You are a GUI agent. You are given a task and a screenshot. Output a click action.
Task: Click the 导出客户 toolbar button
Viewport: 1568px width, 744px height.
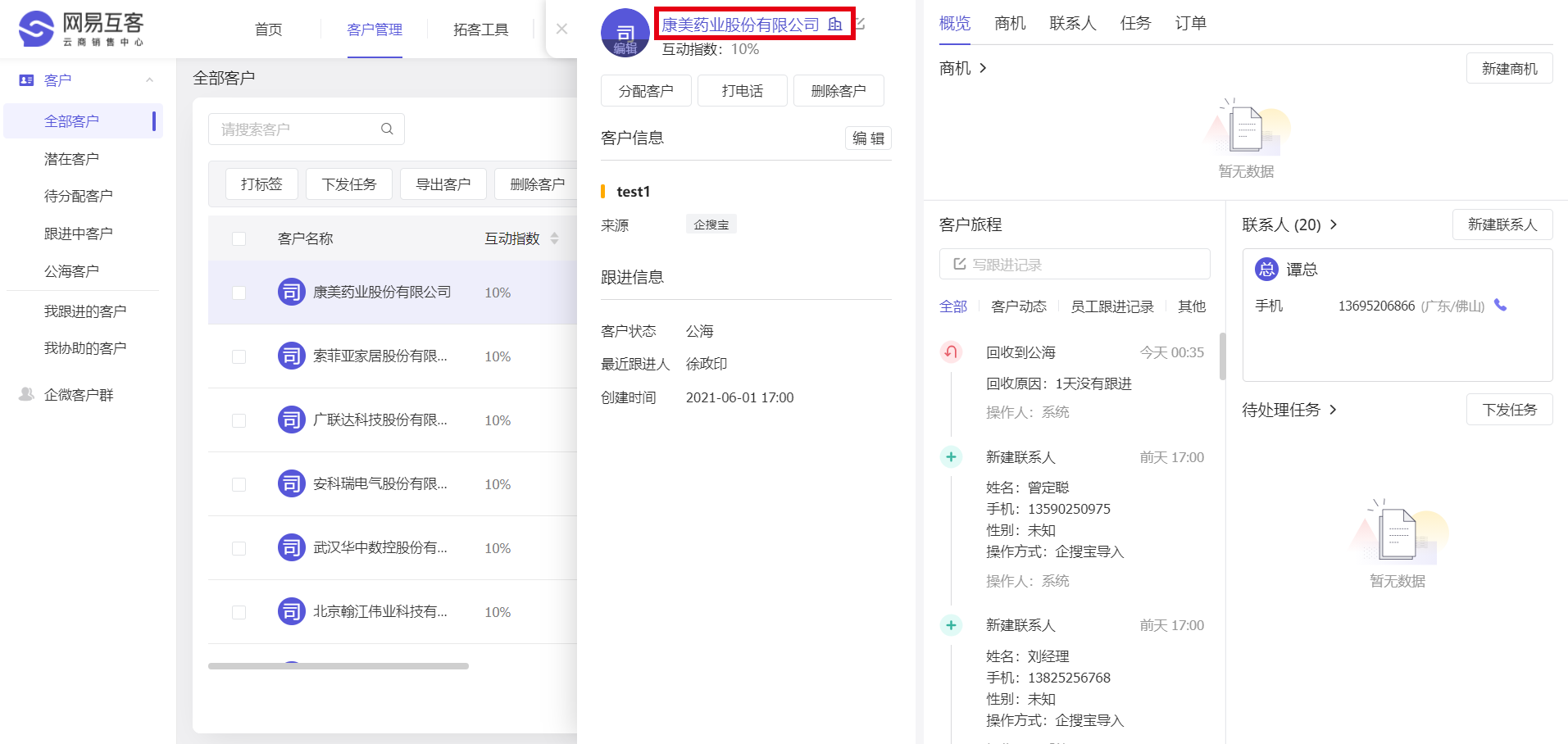coord(443,184)
